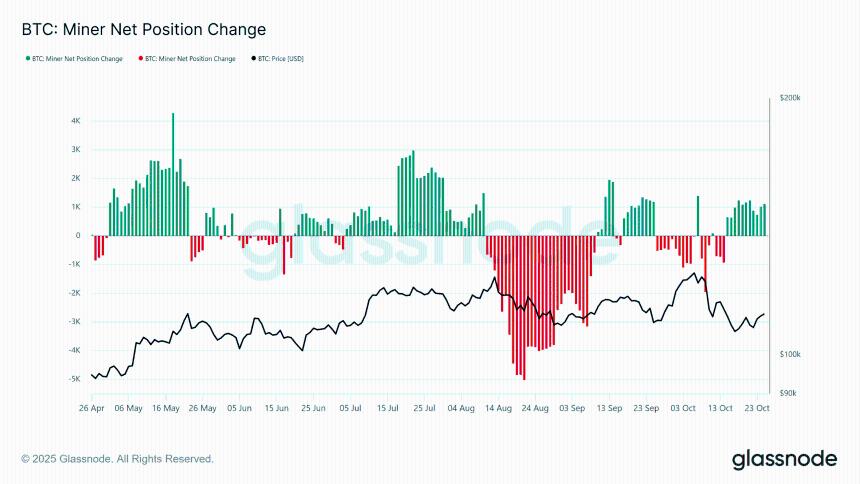Click the black Price legend dot

(253, 59)
